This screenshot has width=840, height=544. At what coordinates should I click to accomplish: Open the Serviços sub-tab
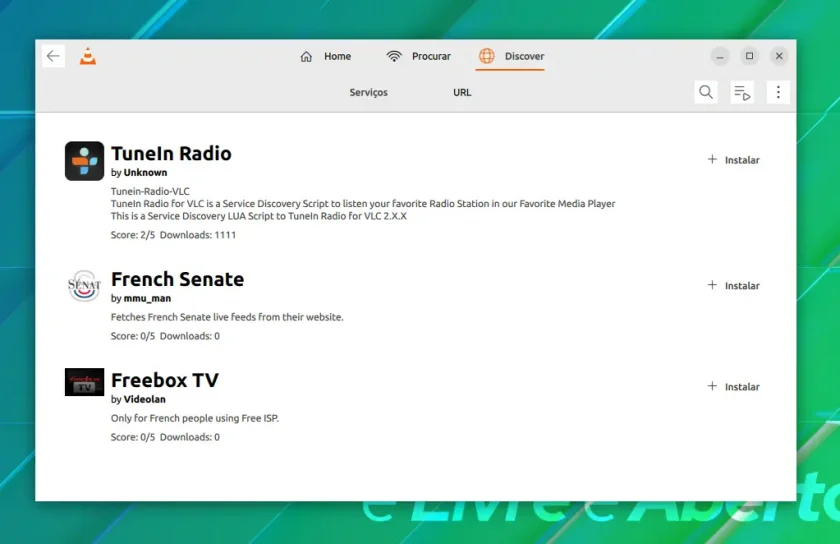[369, 92]
